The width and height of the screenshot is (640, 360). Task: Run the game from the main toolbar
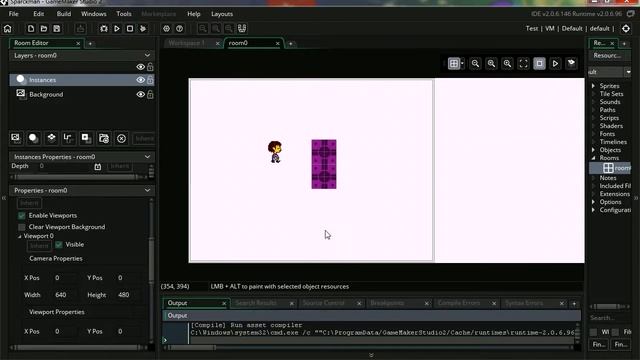coord(117,29)
